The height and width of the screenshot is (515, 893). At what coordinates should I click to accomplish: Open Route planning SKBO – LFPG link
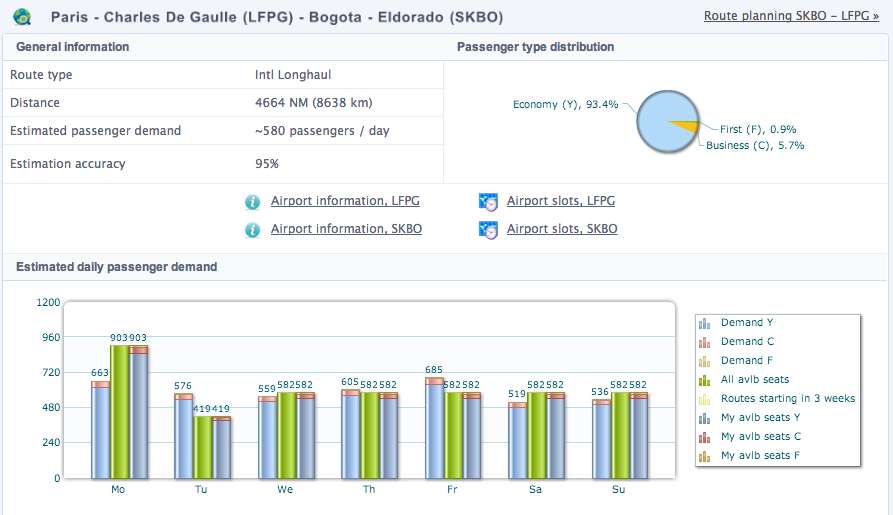click(790, 16)
